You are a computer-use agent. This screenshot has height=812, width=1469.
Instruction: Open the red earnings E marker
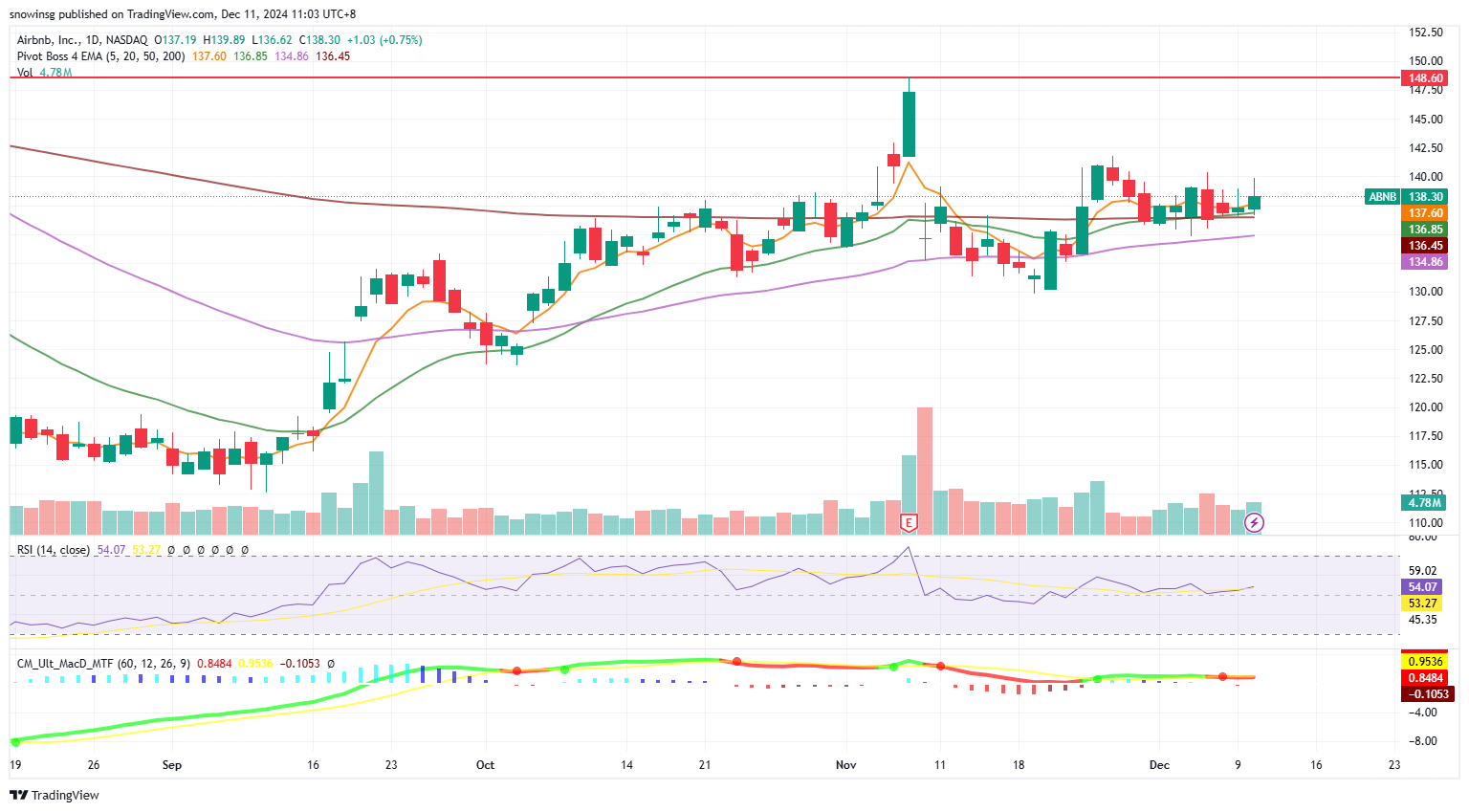point(910,523)
